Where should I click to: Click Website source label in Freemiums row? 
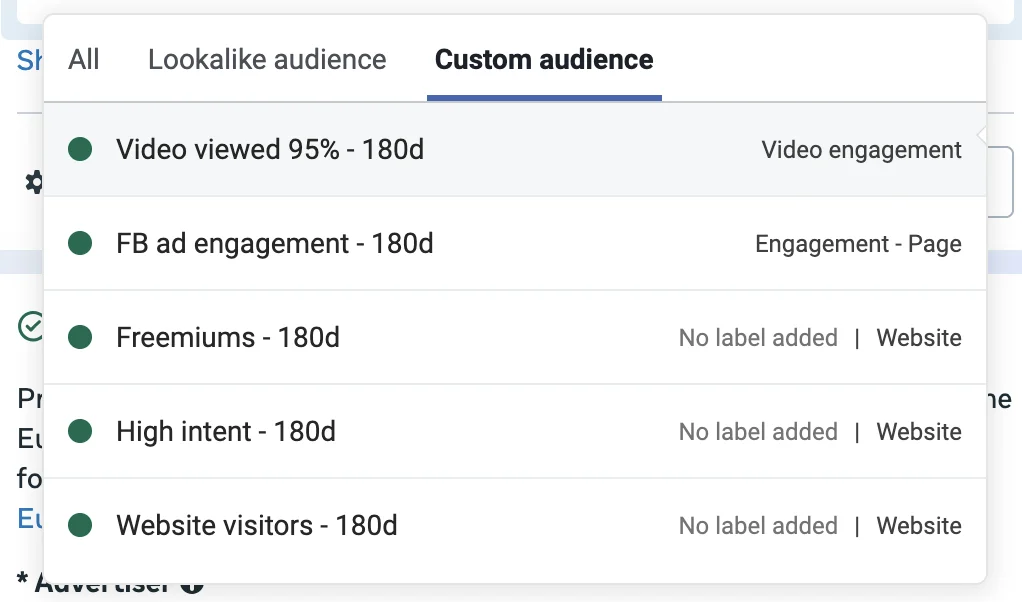pyautogui.click(x=919, y=337)
